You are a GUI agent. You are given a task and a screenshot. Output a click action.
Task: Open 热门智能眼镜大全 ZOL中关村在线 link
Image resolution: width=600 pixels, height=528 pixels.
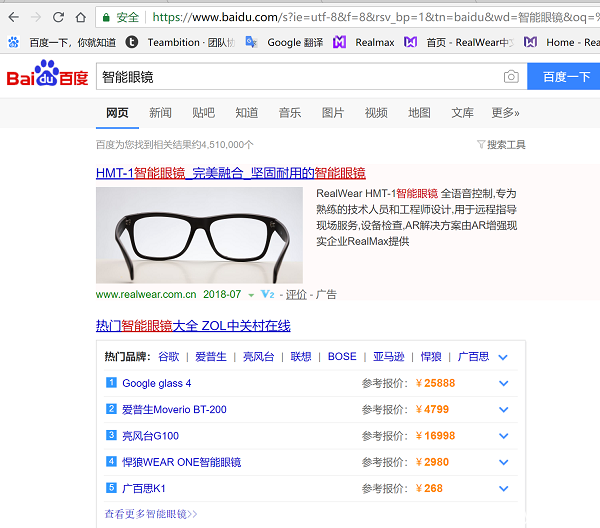tap(193, 326)
